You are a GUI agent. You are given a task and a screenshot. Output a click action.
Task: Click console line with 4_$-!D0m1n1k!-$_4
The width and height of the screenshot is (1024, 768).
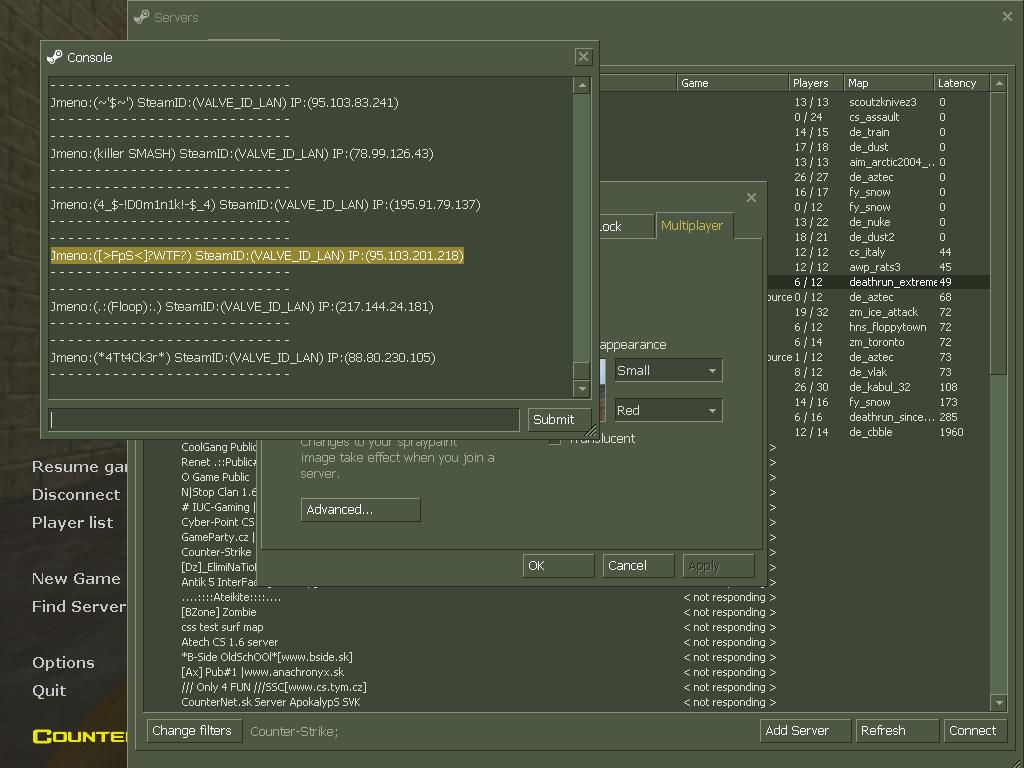point(265,204)
